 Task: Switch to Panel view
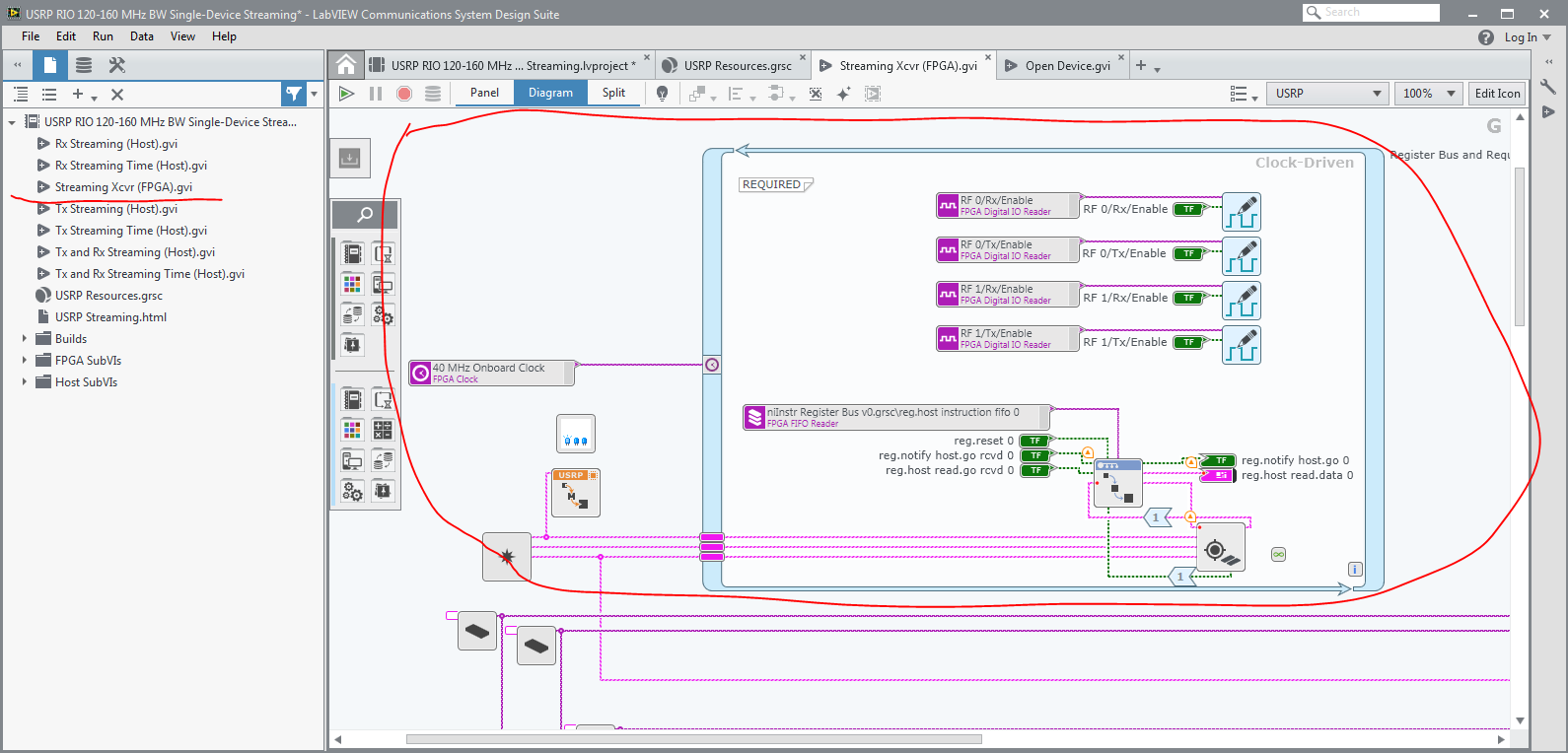(484, 93)
